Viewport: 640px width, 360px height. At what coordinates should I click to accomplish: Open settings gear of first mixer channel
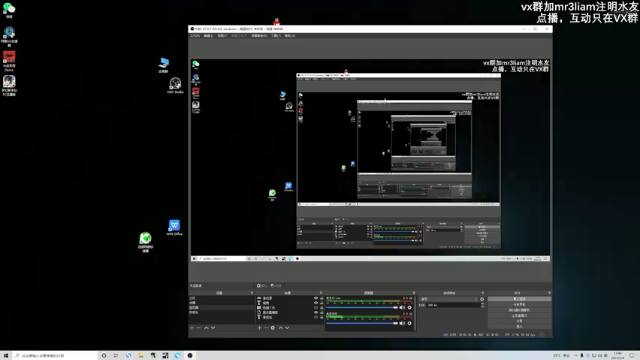409,308
